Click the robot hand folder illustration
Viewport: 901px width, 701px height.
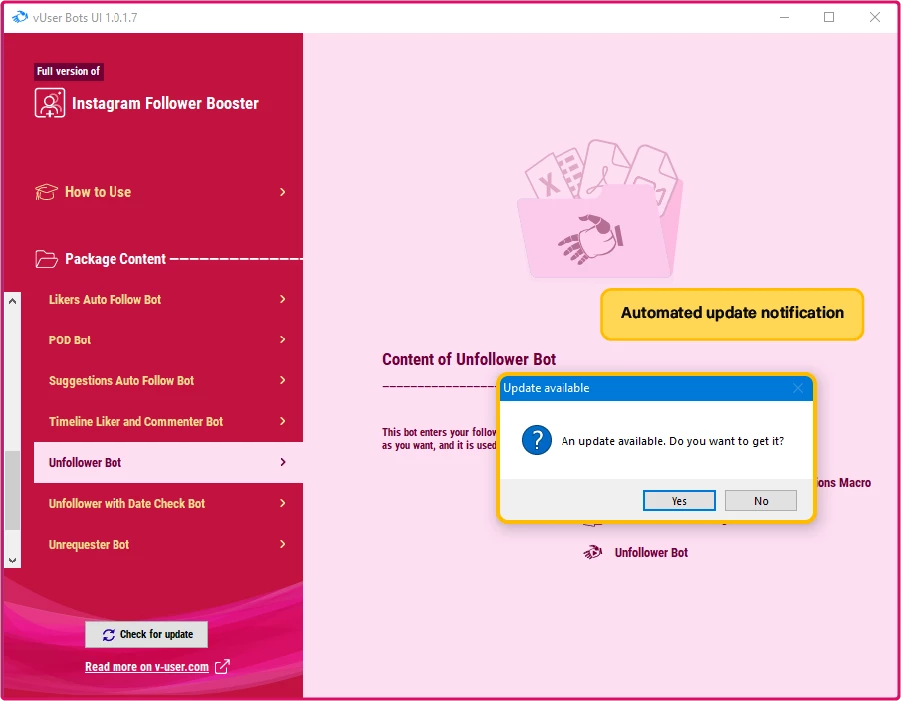click(599, 209)
